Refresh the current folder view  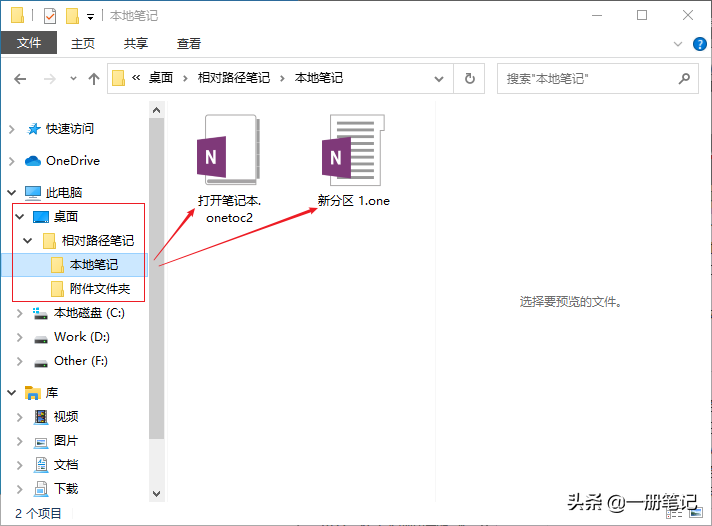470,79
